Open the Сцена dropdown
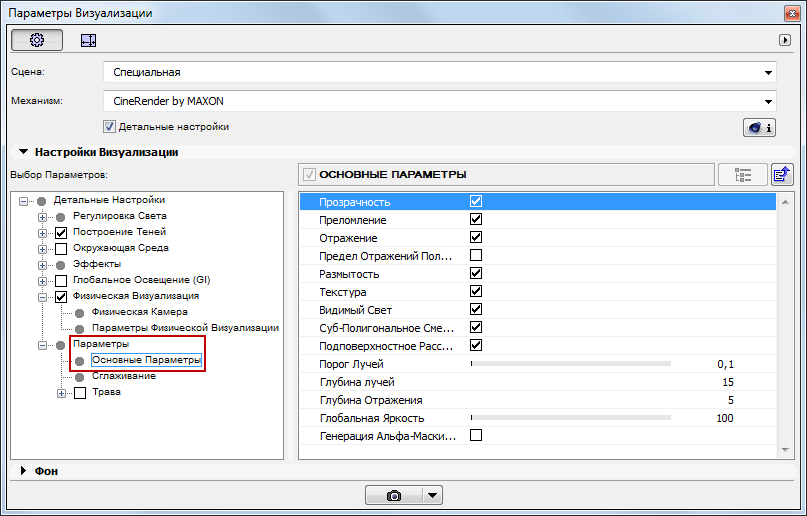The image size is (807, 516). (x=440, y=73)
